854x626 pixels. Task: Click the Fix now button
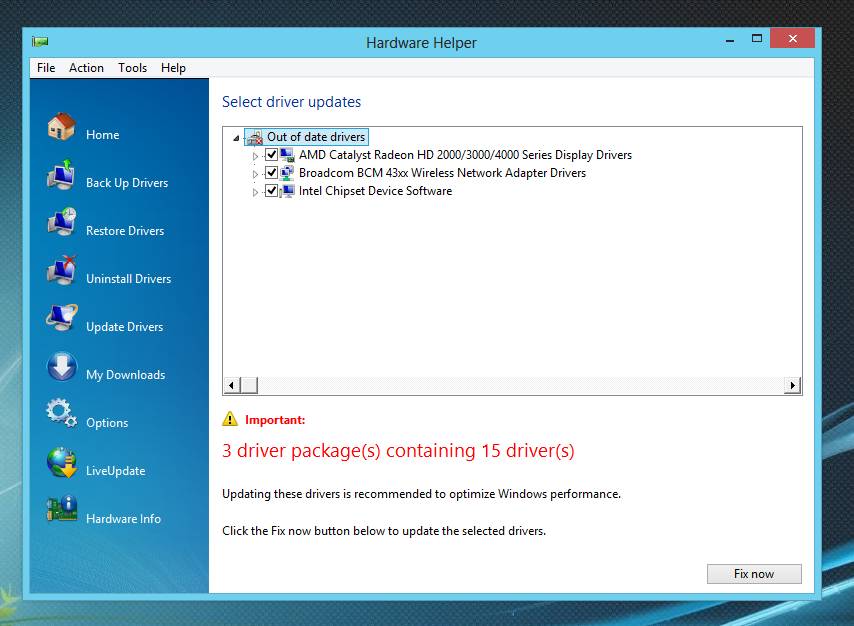point(754,574)
